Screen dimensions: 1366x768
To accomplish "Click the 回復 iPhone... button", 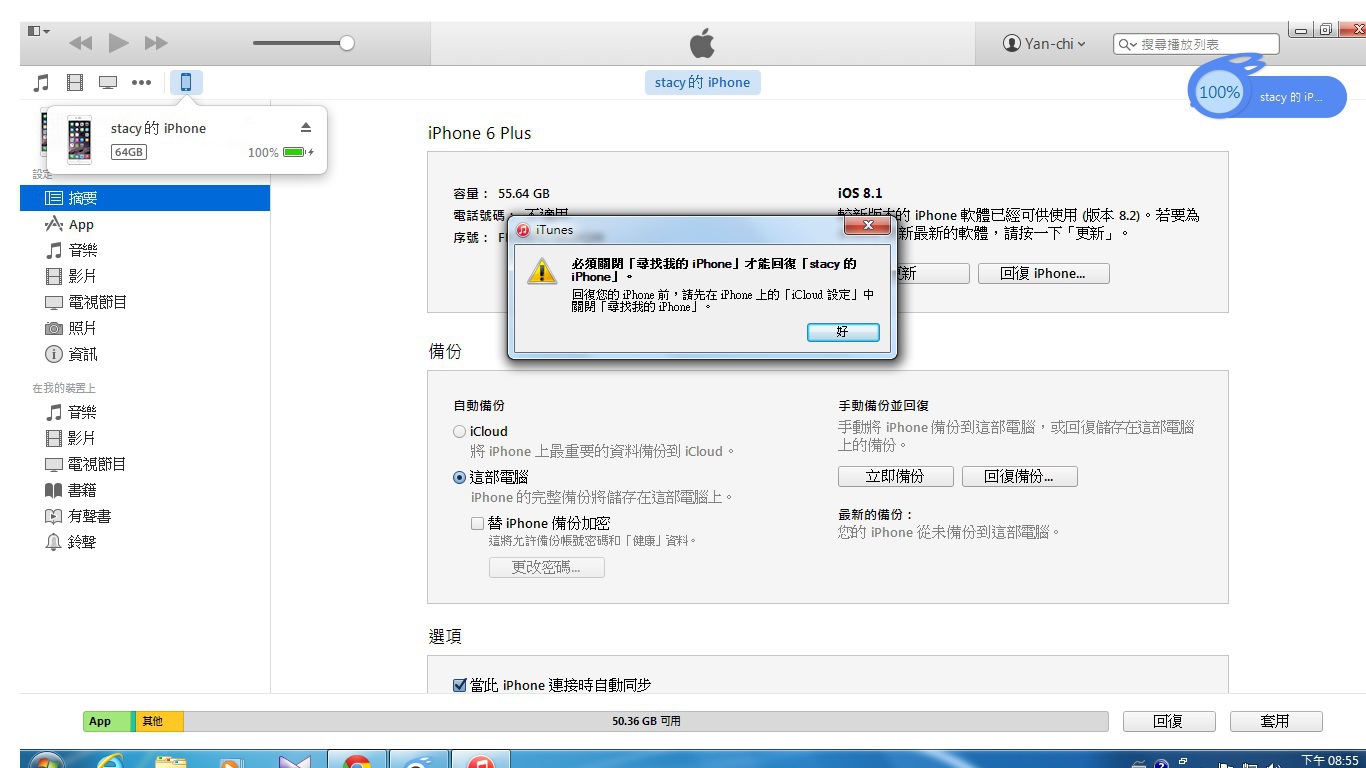I will pos(1043,273).
